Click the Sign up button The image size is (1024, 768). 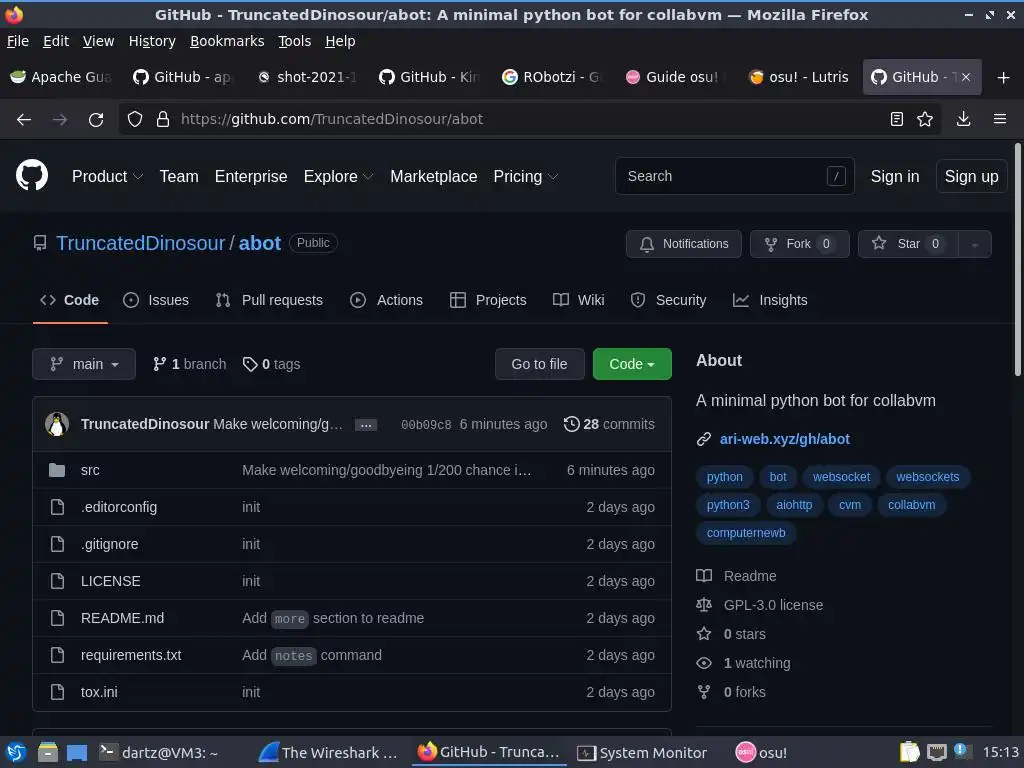pyautogui.click(x=971, y=176)
